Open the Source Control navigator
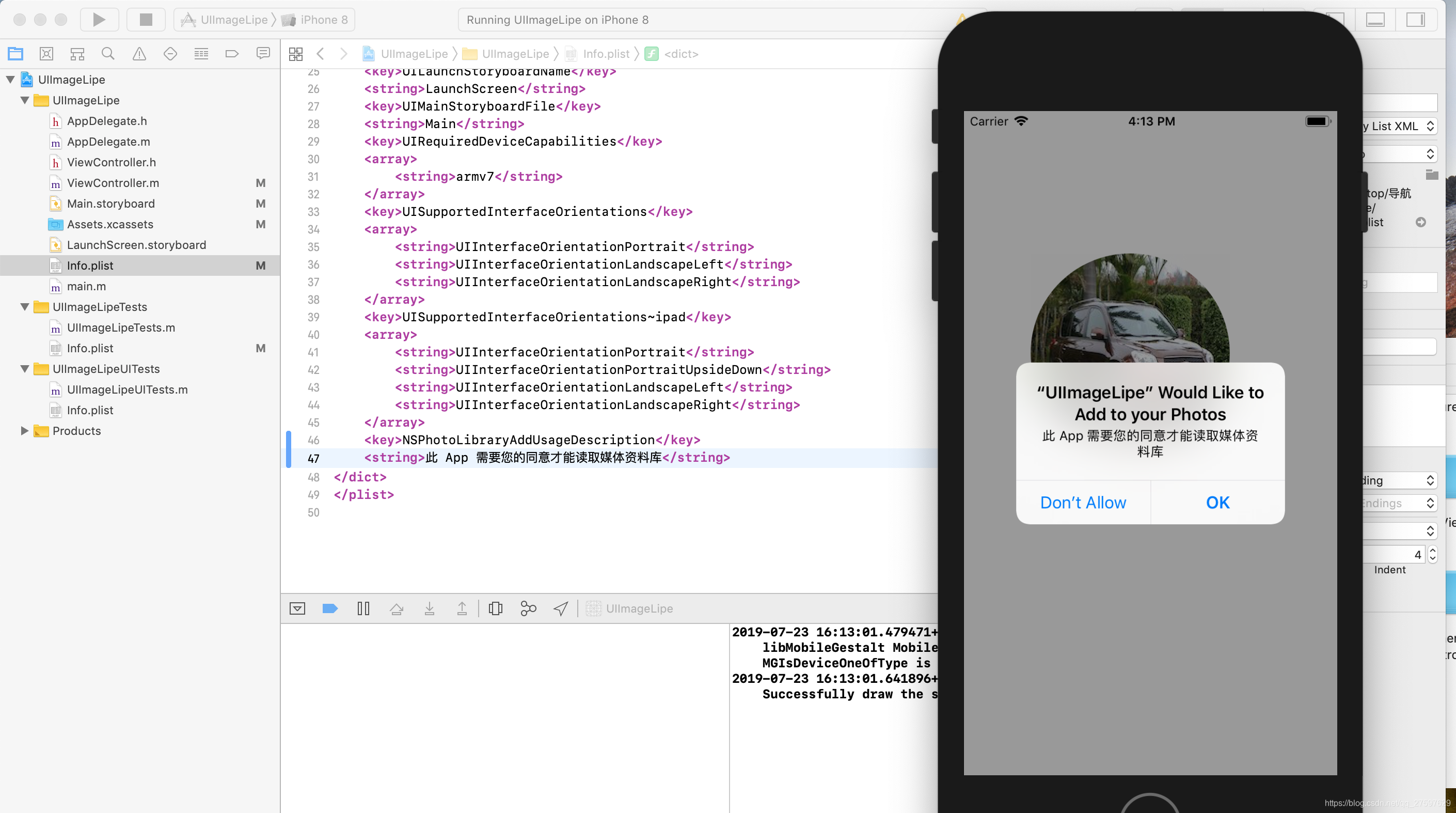This screenshot has height=813, width=1456. click(x=46, y=54)
